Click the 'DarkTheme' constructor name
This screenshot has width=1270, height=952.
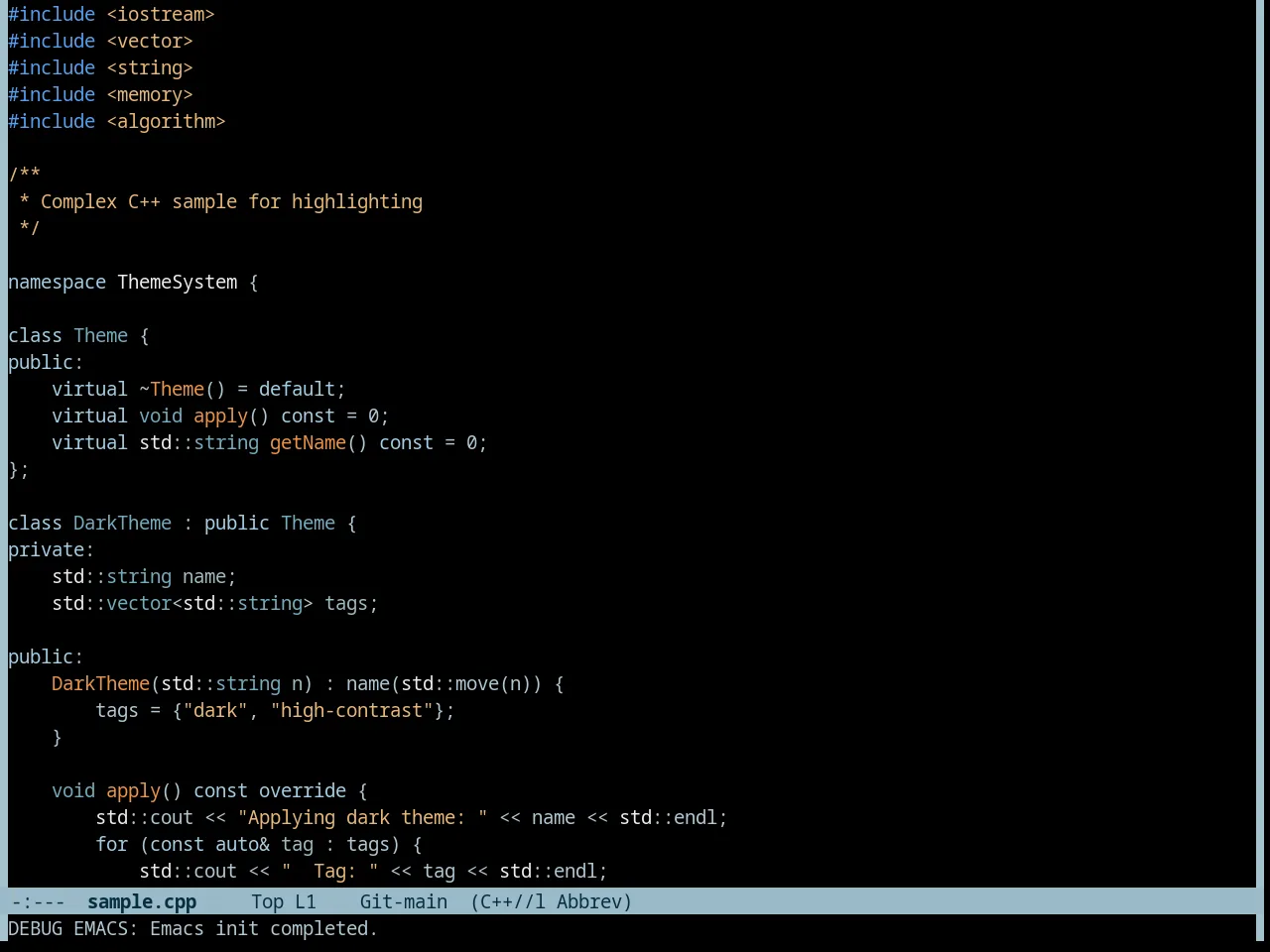(100, 683)
